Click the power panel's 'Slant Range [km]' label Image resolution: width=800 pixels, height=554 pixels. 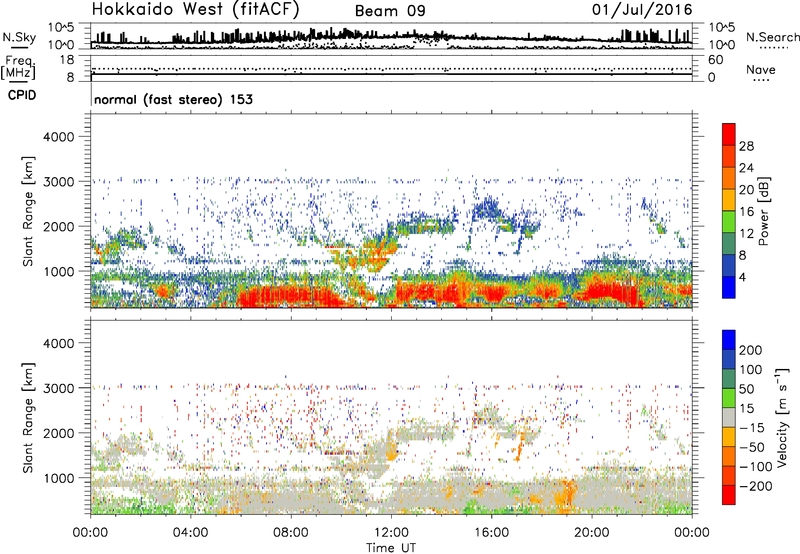point(28,212)
